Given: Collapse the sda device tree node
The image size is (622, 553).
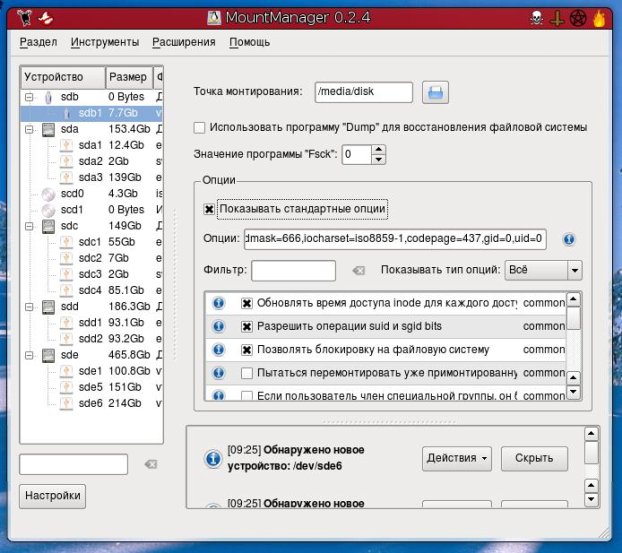Looking at the screenshot, I should click(29, 129).
